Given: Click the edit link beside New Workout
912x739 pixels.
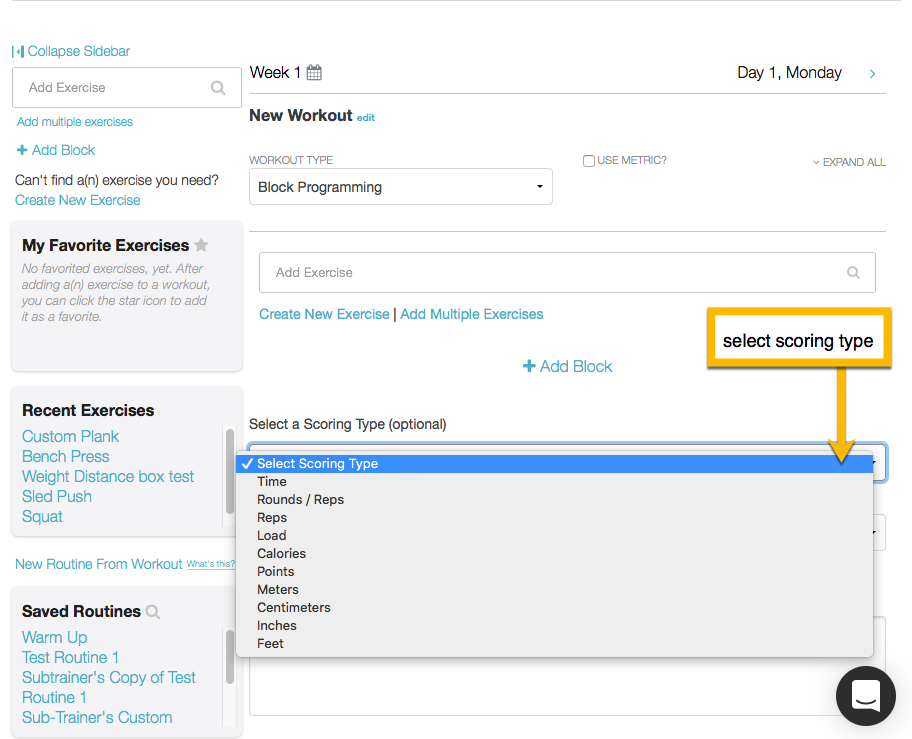Looking at the screenshot, I should [366, 118].
